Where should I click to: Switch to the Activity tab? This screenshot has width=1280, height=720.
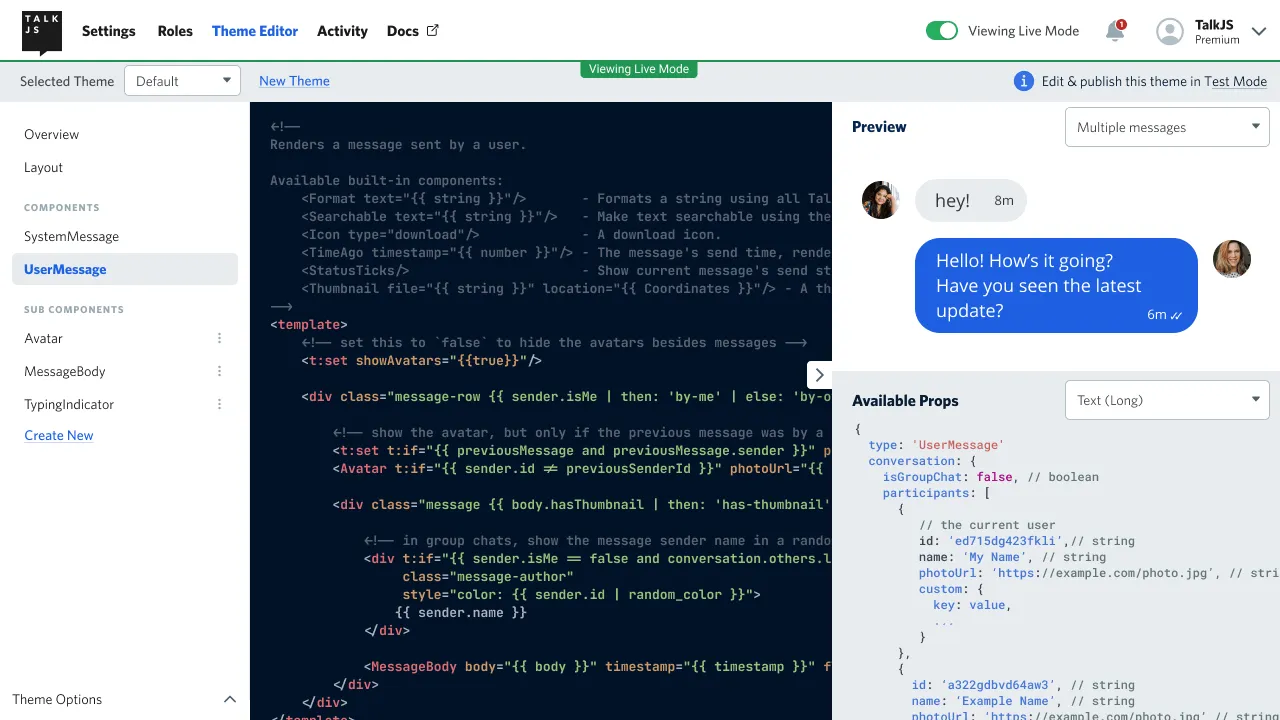coord(342,31)
